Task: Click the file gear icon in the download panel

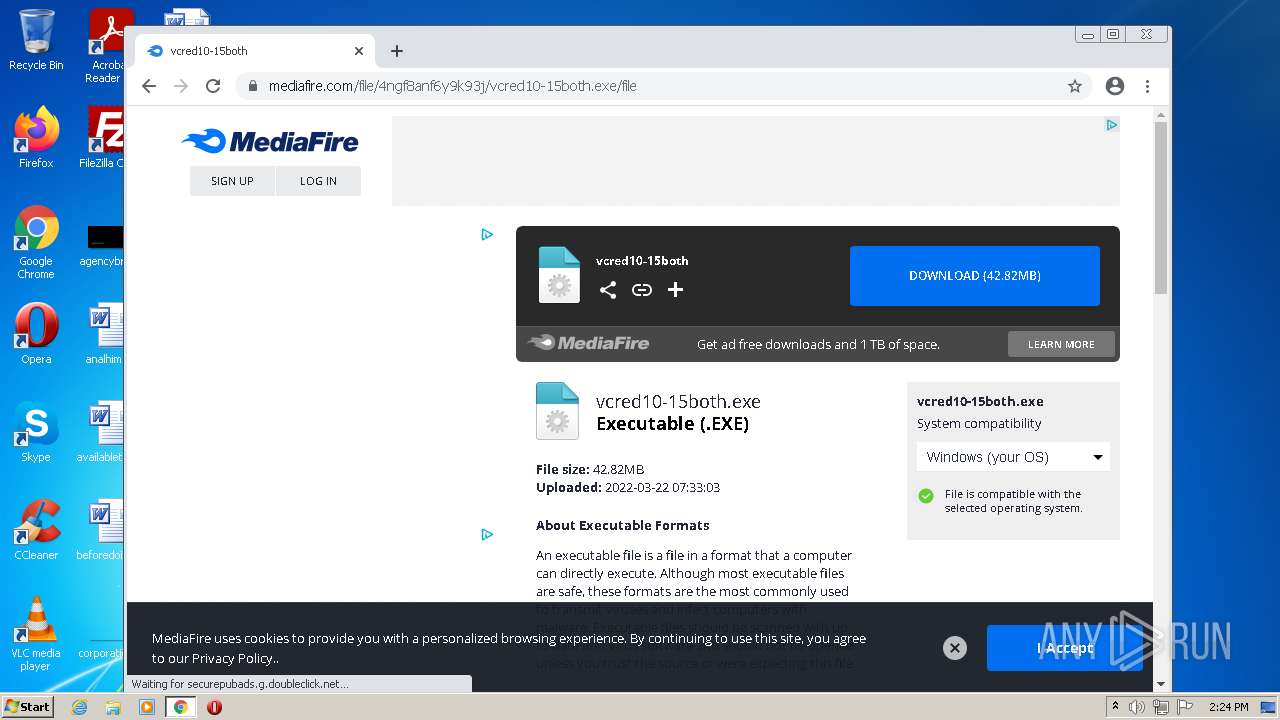Action: 559,275
